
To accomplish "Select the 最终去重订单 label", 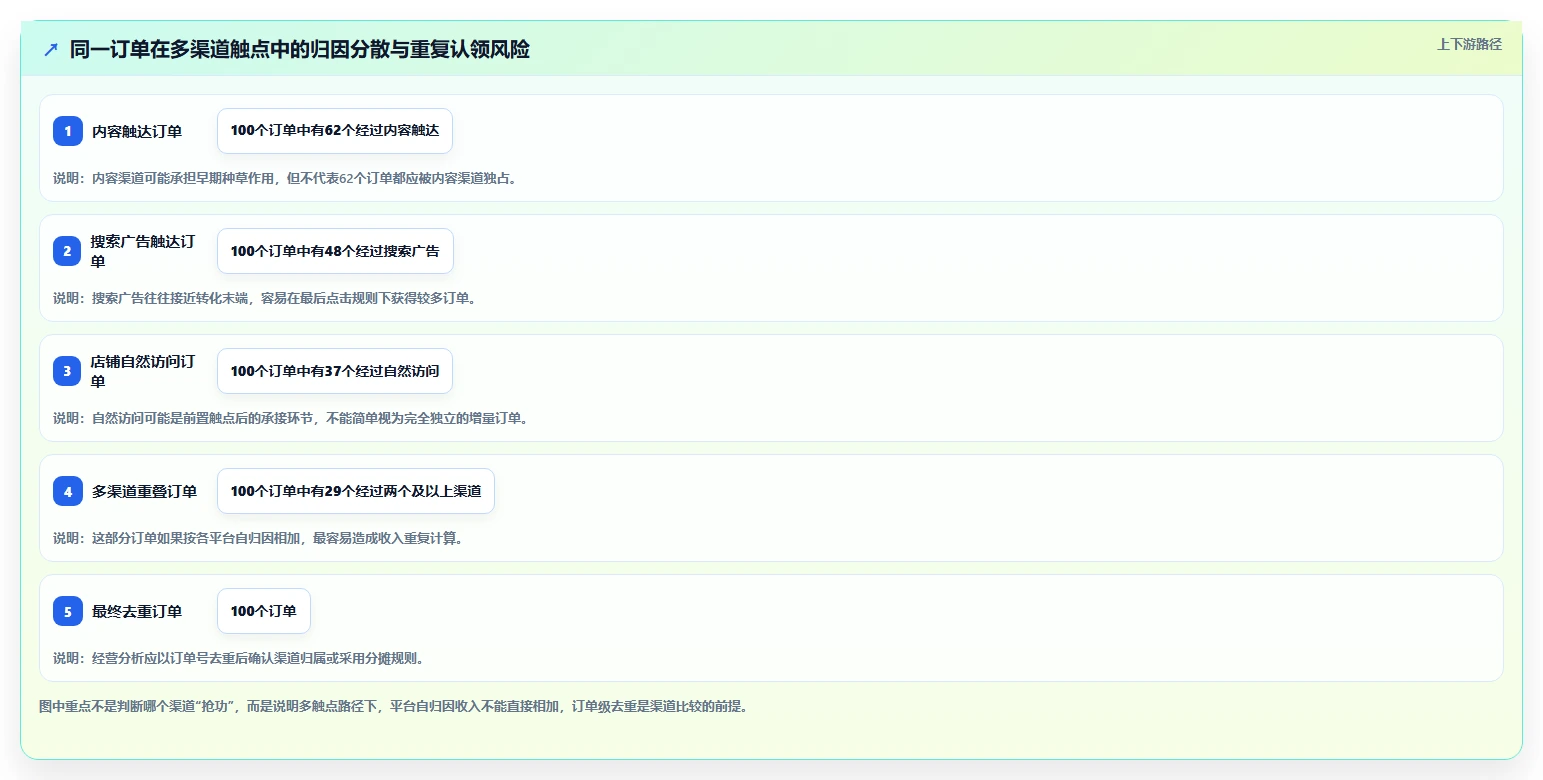I will 137,611.
